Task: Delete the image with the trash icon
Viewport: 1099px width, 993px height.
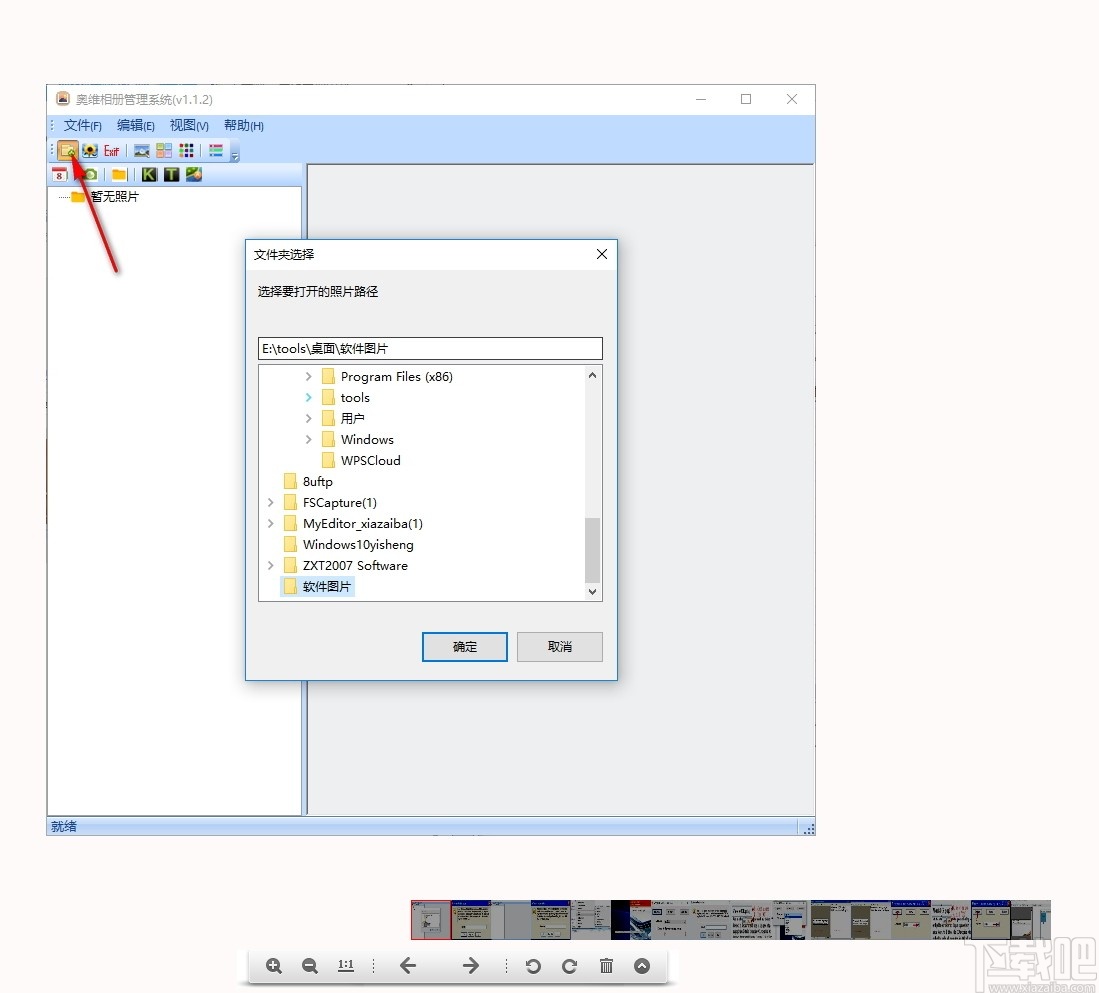Action: (606, 966)
